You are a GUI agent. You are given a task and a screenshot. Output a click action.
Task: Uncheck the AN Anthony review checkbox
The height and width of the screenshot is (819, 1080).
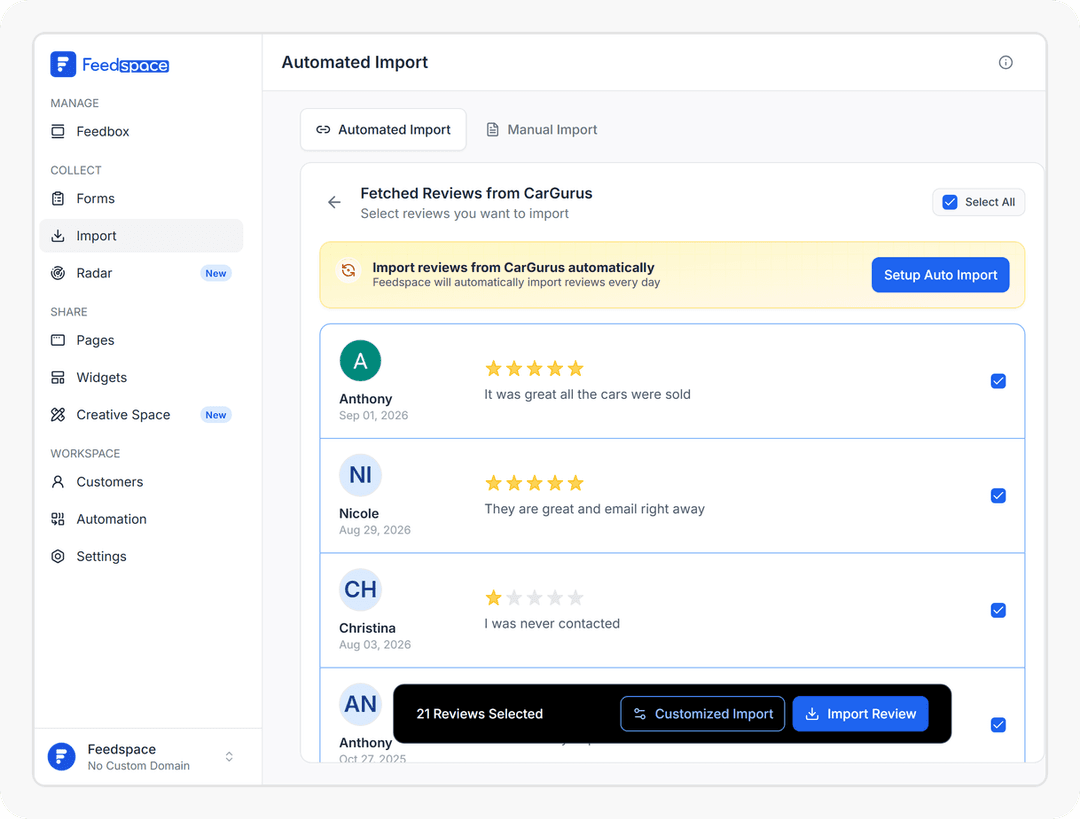pos(998,725)
